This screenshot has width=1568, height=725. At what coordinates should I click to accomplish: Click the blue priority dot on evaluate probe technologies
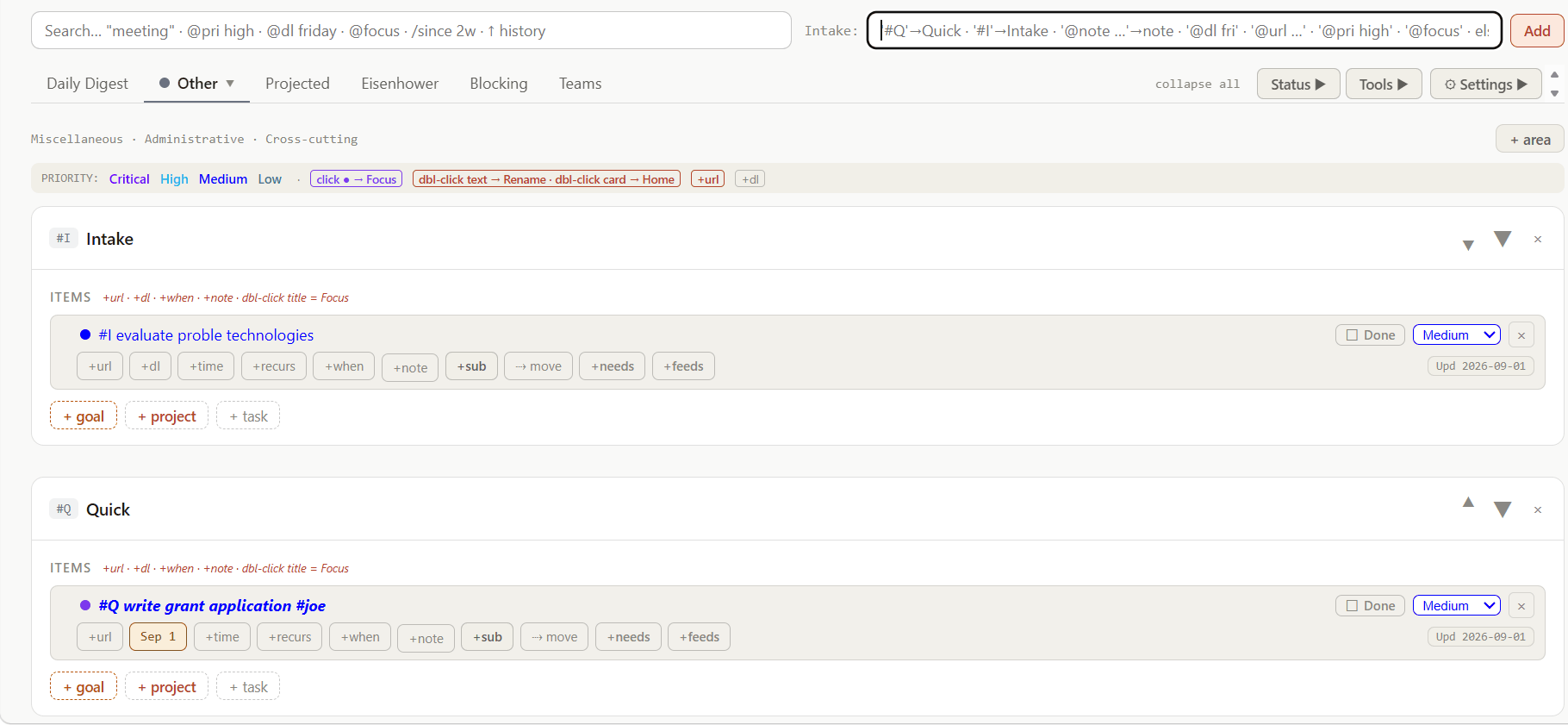coord(85,334)
